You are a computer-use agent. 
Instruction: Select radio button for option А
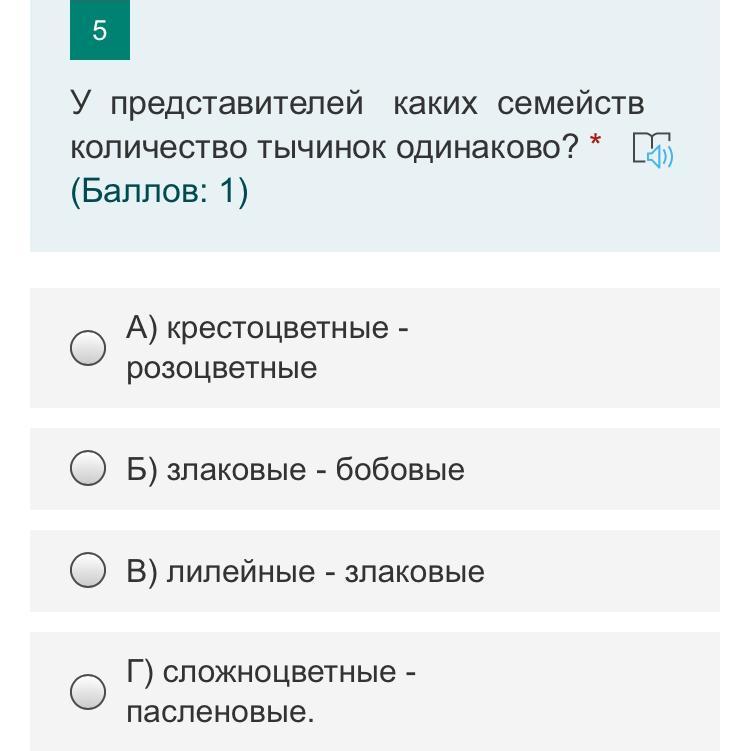tap(88, 348)
